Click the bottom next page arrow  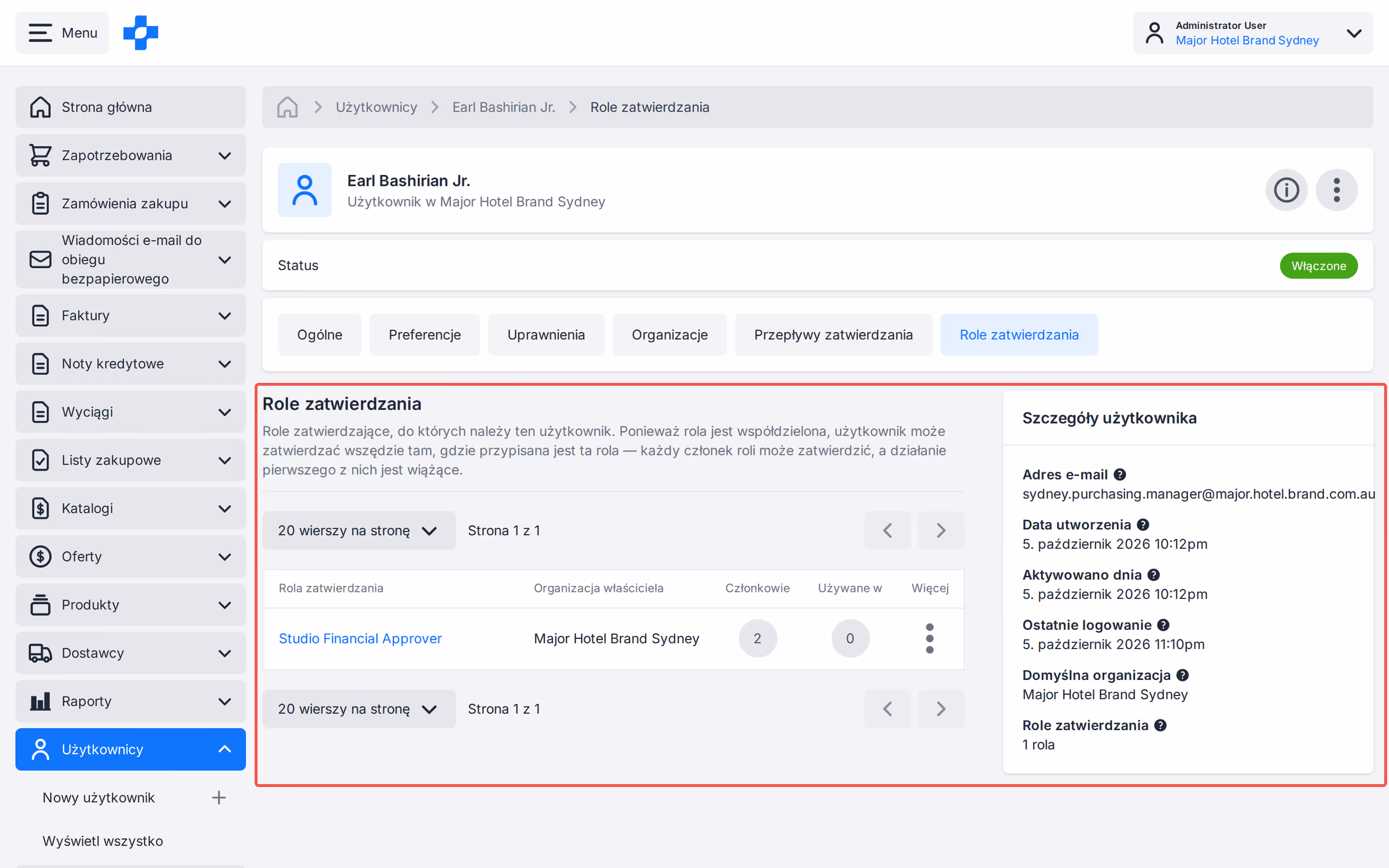pos(941,709)
